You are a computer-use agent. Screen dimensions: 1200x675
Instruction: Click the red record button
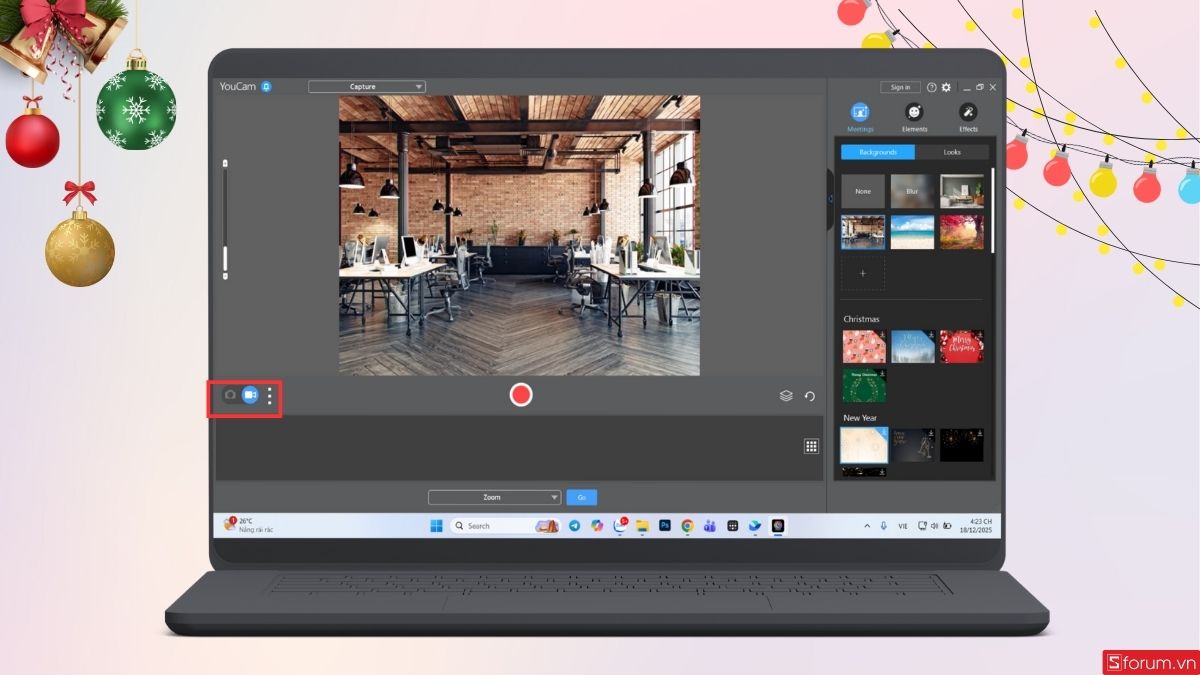pos(520,395)
